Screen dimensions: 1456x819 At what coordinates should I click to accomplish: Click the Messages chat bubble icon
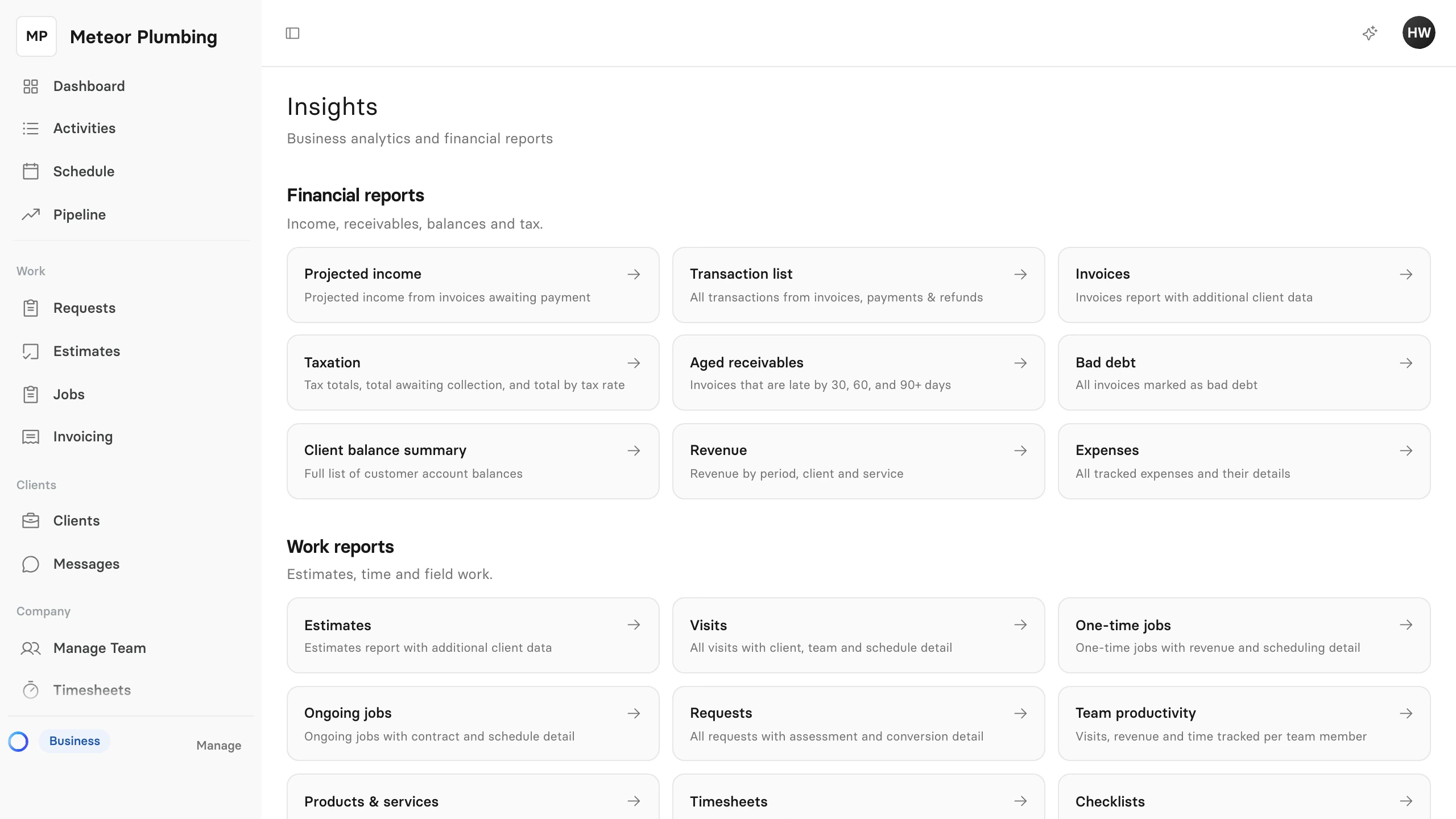click(x=30, y=564)
